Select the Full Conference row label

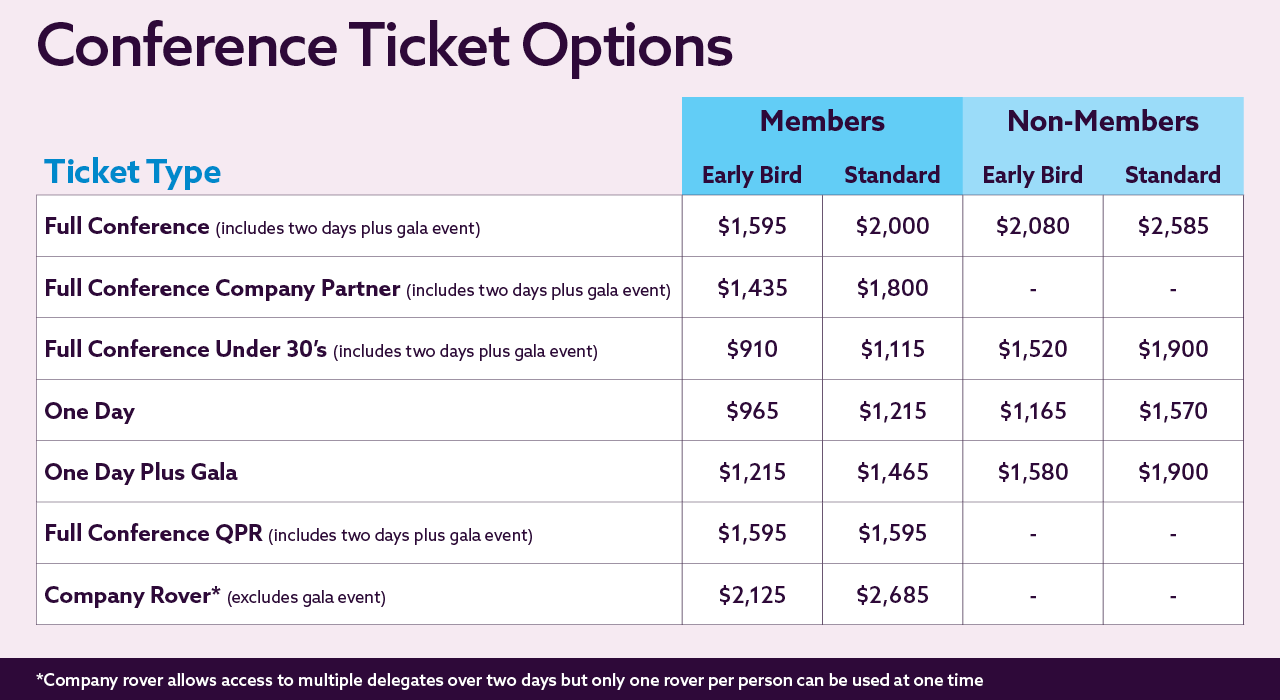127,226
